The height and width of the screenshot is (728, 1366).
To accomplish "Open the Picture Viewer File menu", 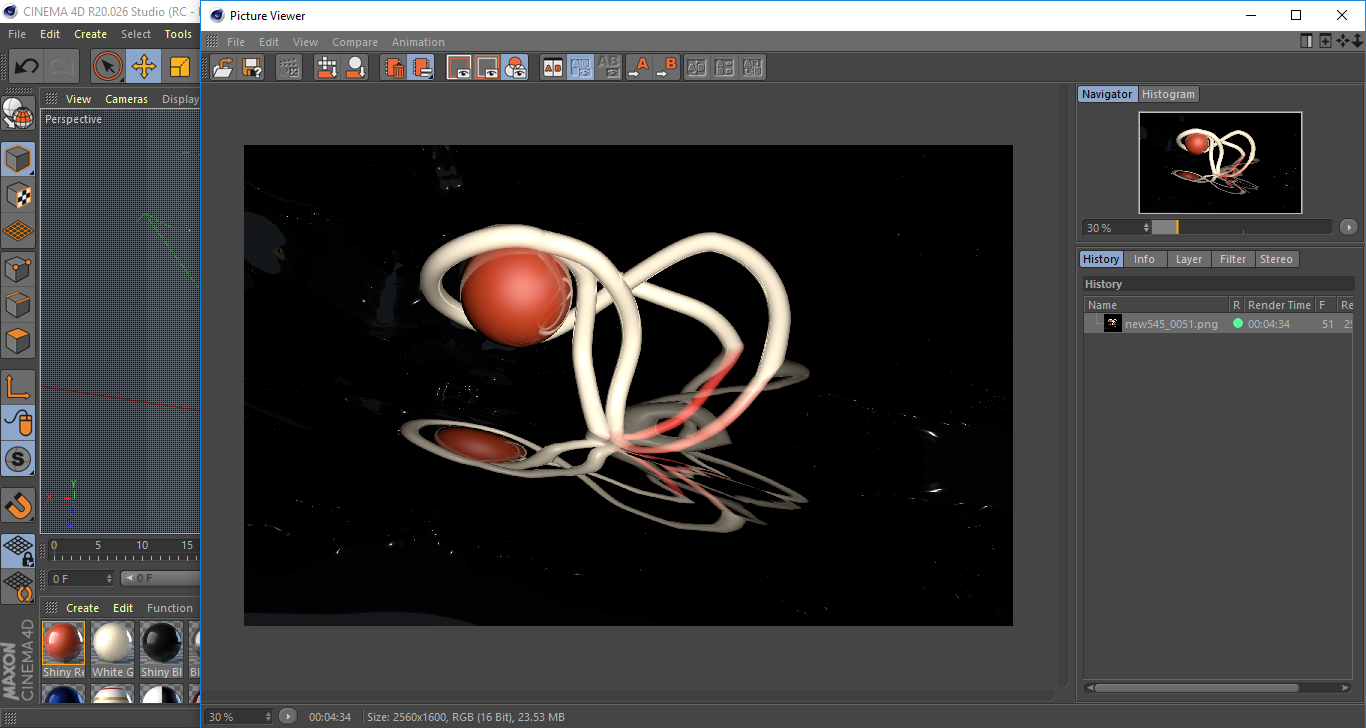I will tap(236, 42).
